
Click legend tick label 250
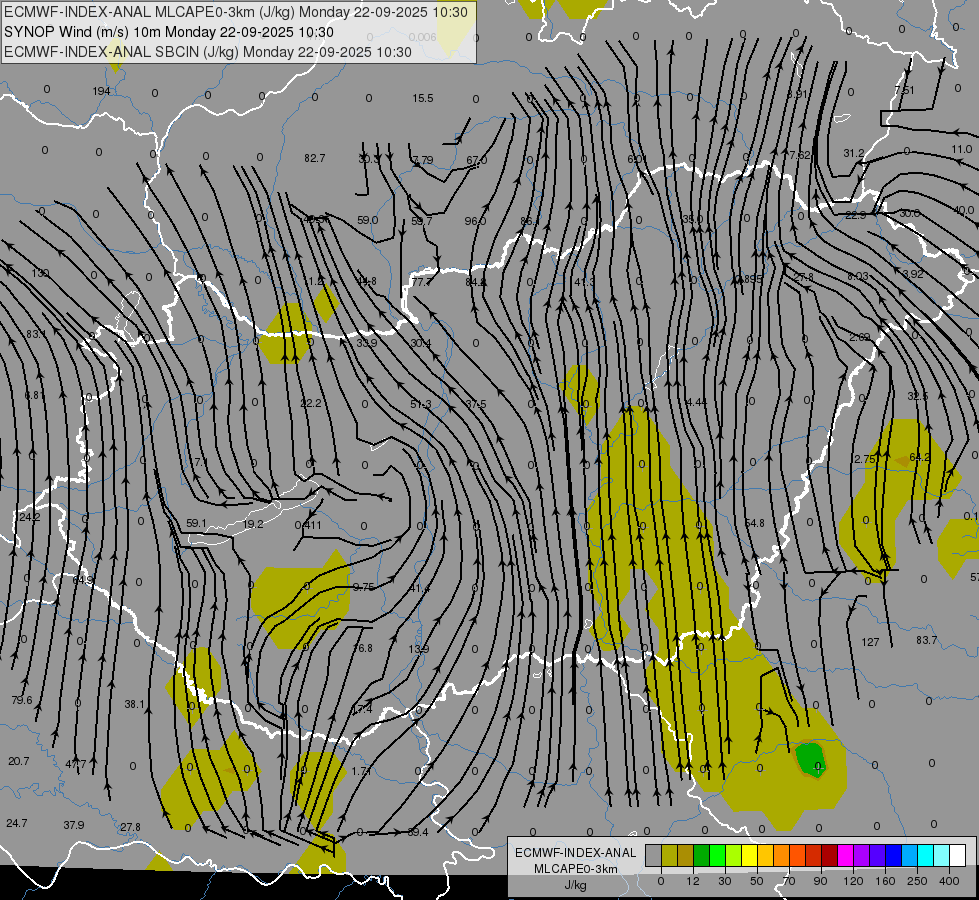coord(917,881)
